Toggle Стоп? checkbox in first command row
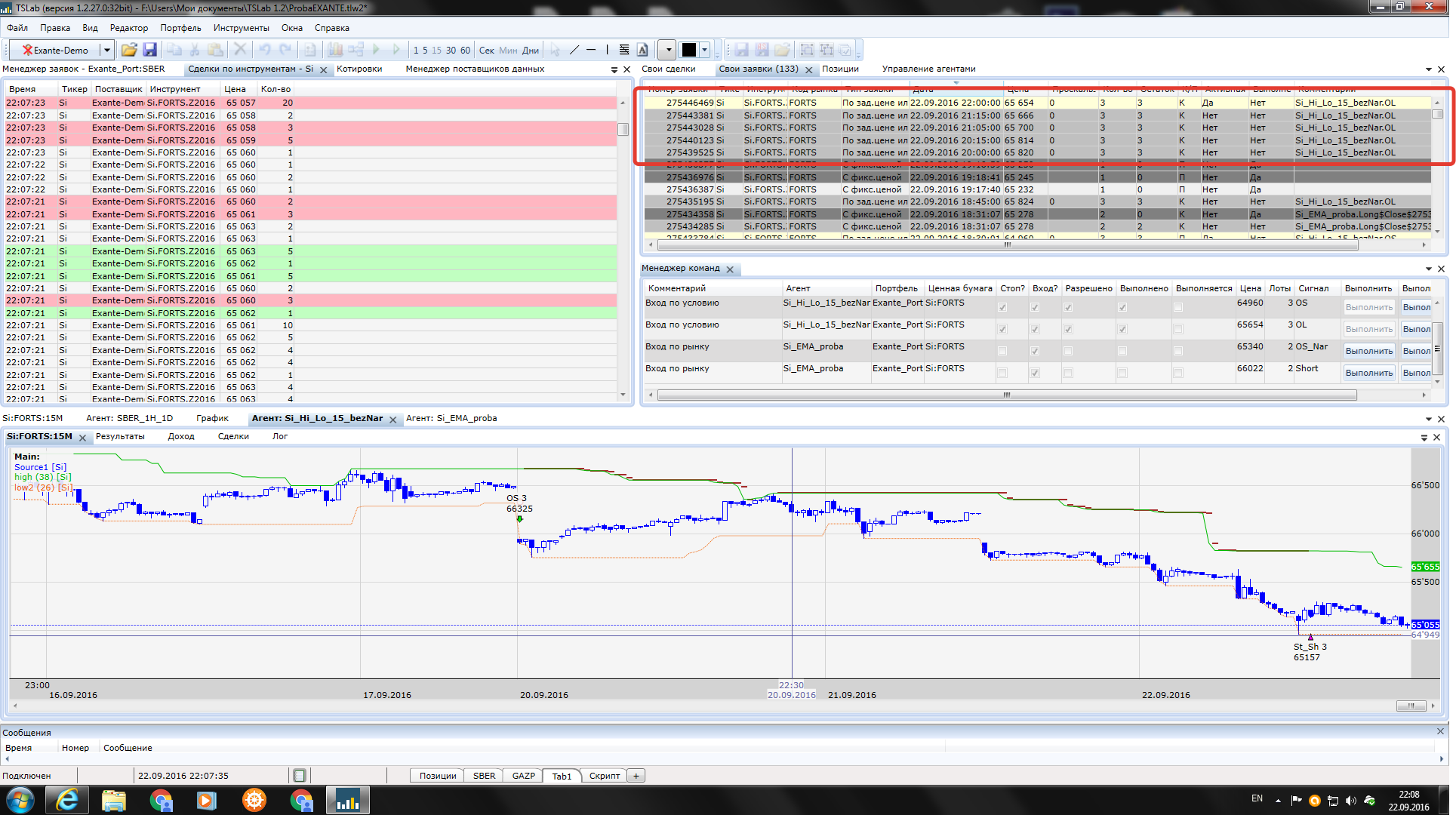The width and height of the screenshot is (1456, 815). pos(1002,307)
